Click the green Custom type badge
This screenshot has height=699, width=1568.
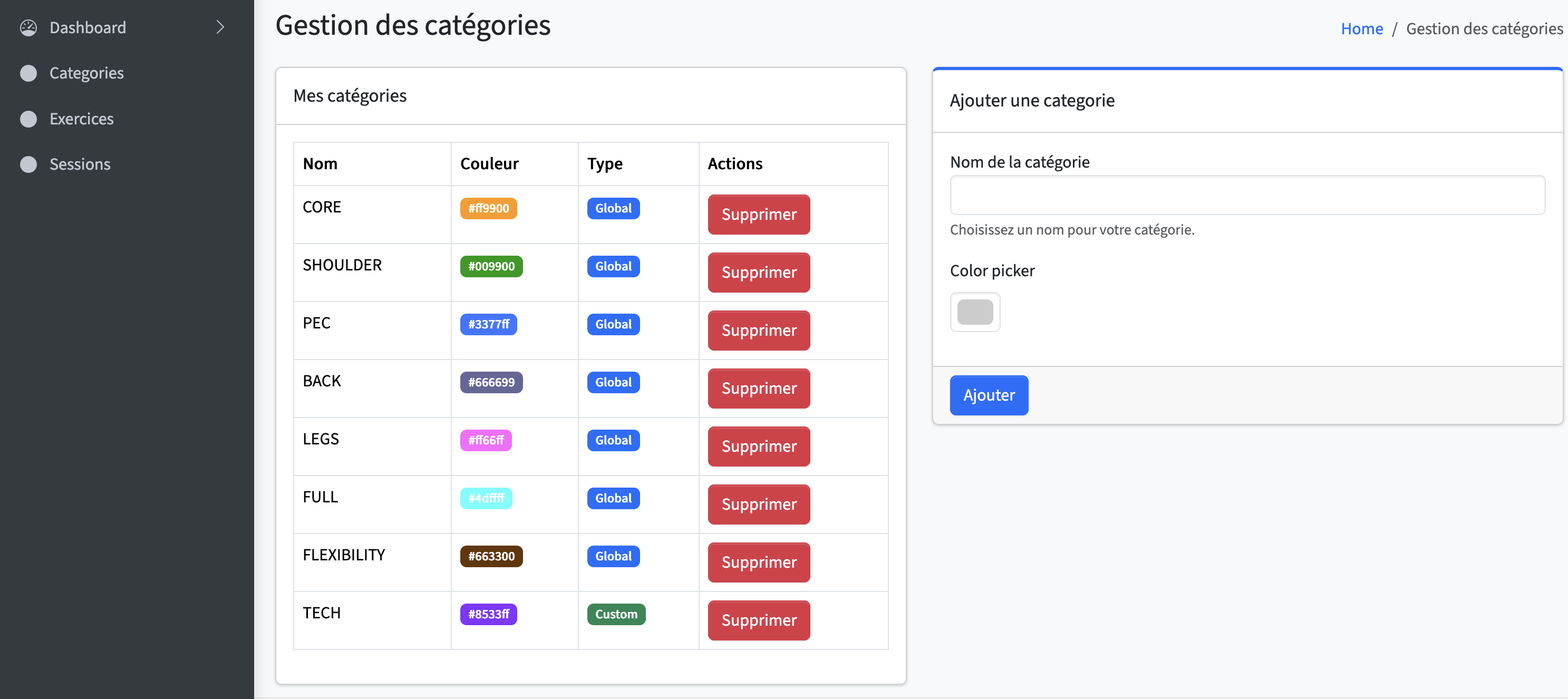tap(616, 614)
